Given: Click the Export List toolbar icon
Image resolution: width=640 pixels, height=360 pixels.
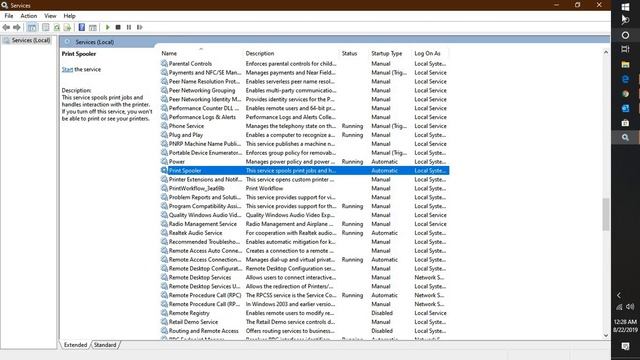Looking at the screenshot, I should coord(67,27).
